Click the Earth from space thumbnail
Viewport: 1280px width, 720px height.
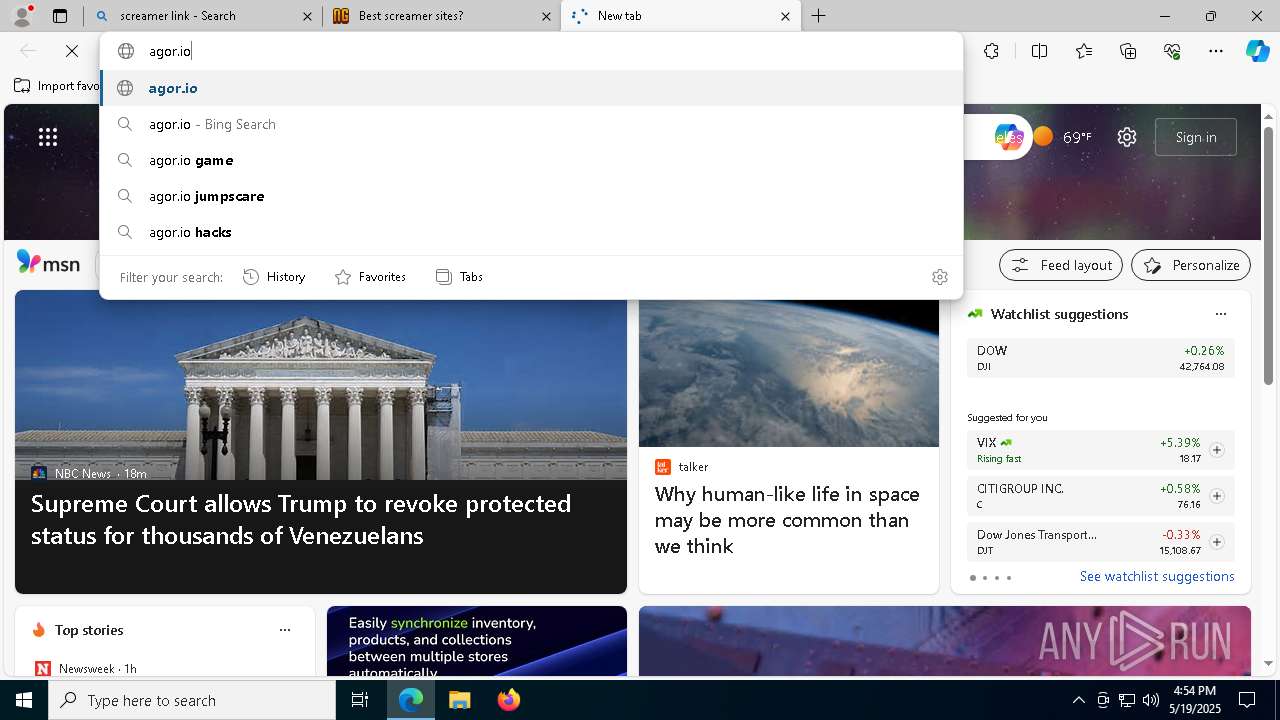789,373
